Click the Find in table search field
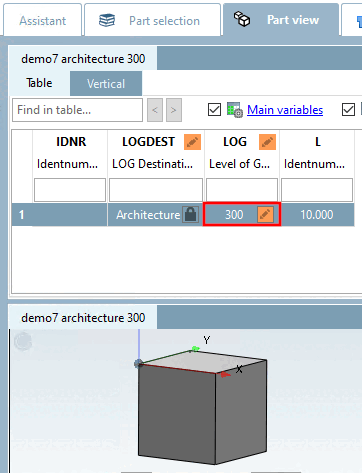The image size is (362, 473). click(x=77, y=110)
